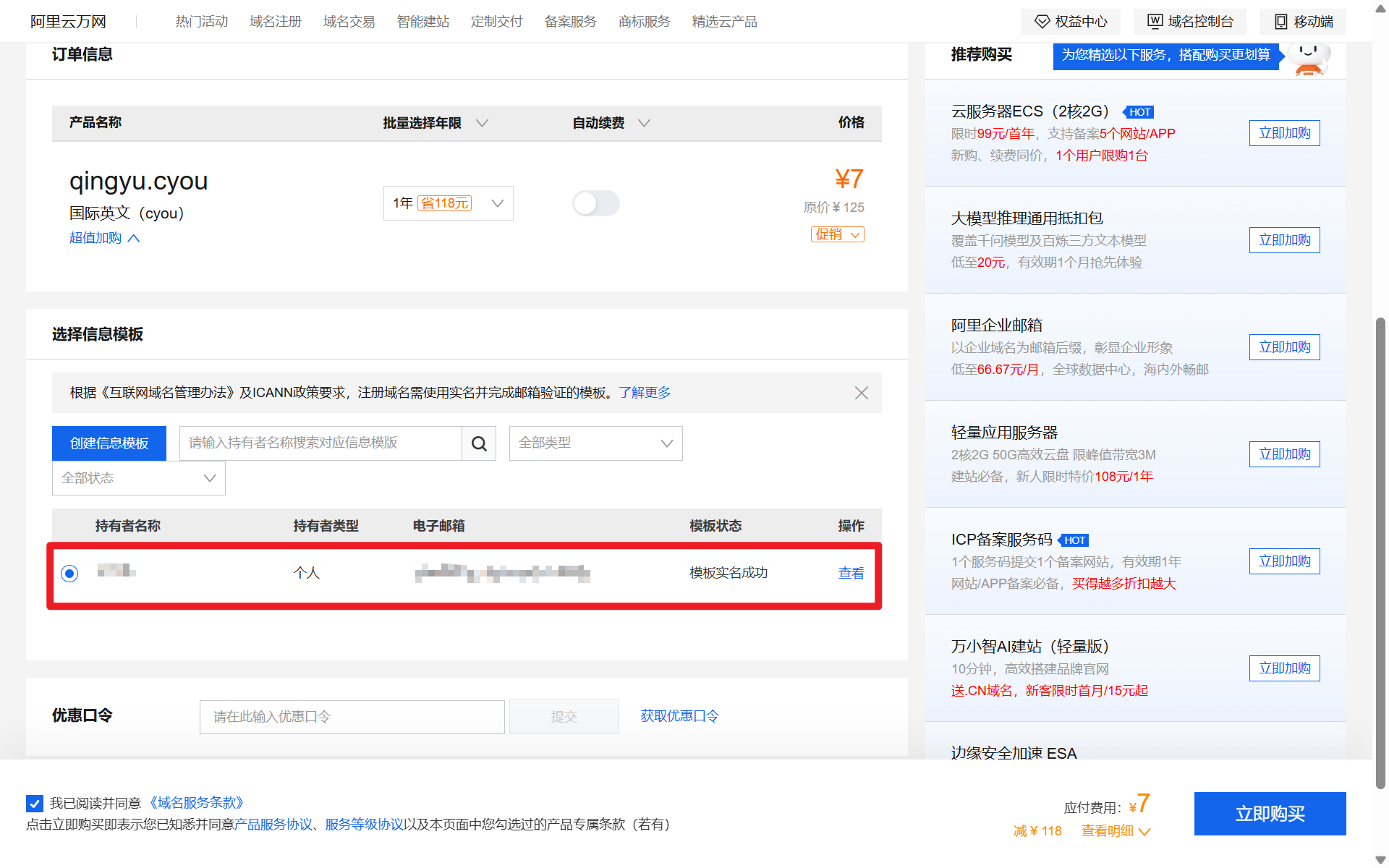The image size is (1389, 868).
Task: Open the 精选云产品 menu
Action: point(725,22)
